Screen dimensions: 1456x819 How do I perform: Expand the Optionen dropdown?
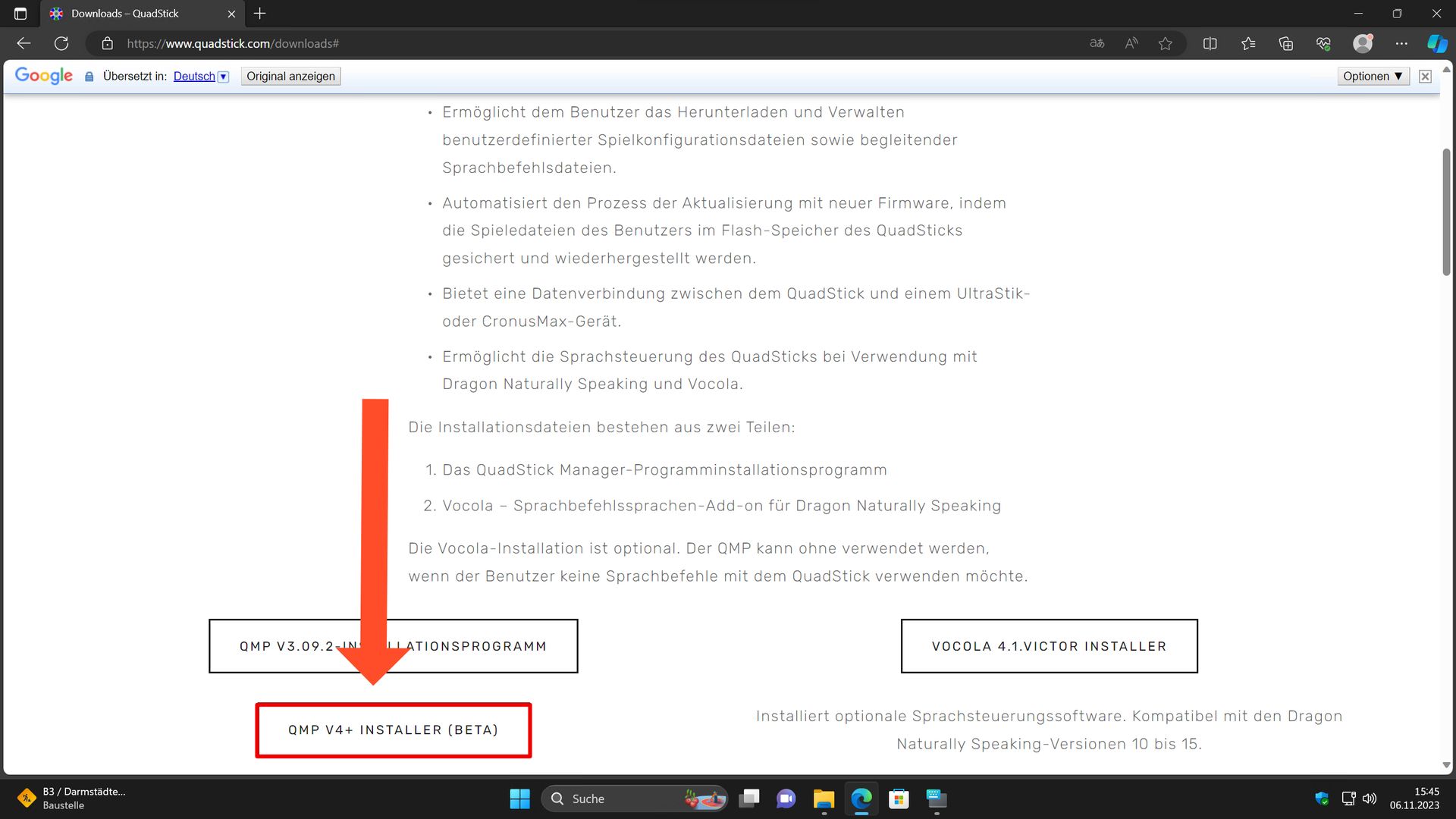[x=1373, y=76]
